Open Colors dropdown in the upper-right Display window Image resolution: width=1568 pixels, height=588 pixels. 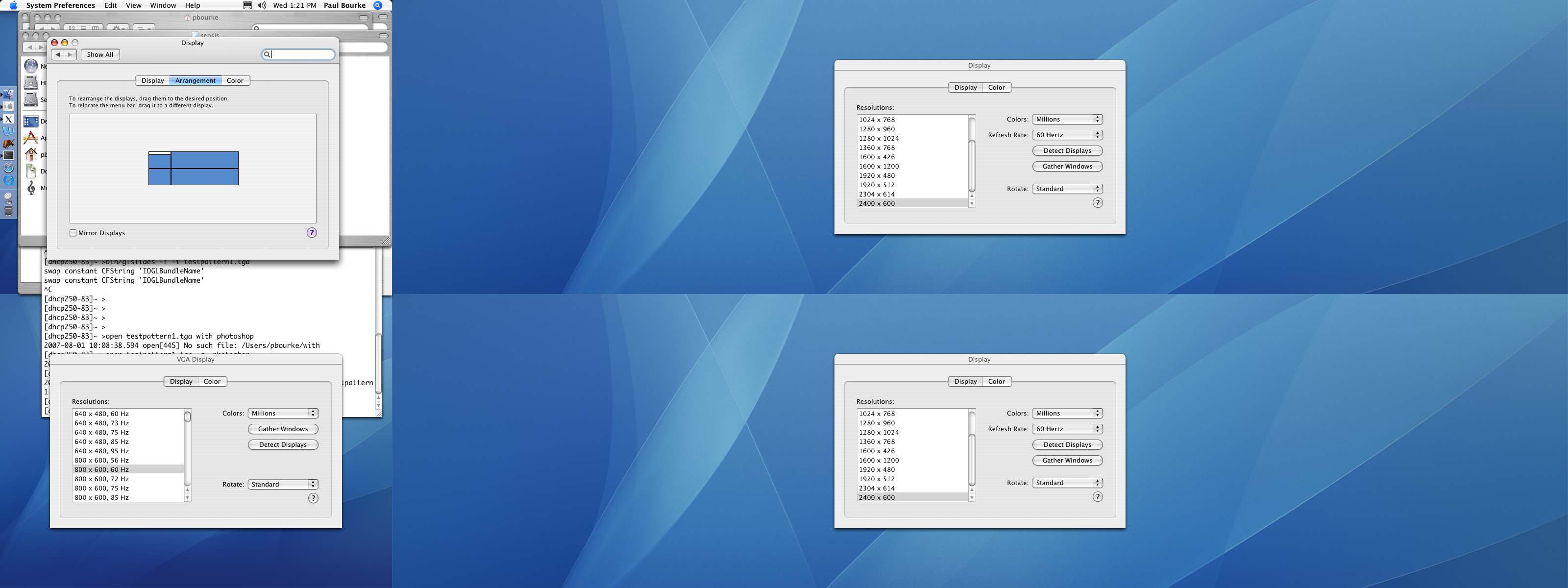(1068, 119)
